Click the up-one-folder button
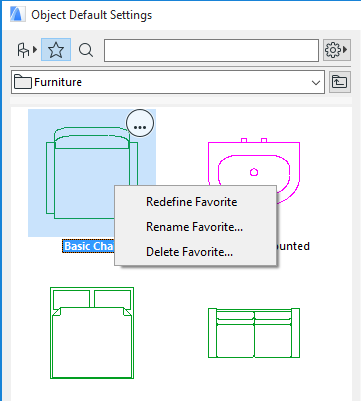Viewport: 361px width, 401px height. point(340,82)
